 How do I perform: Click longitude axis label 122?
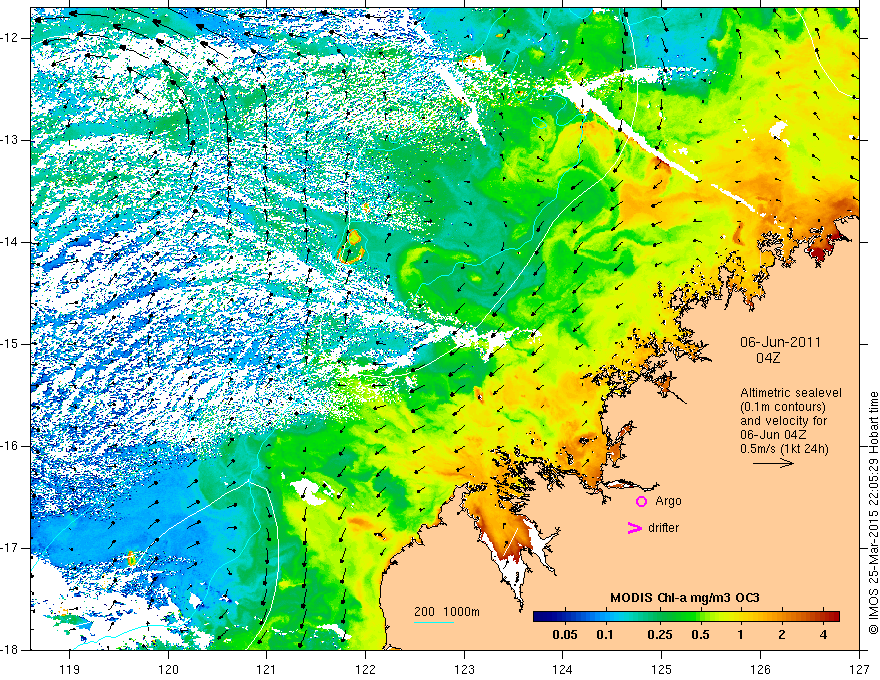(365, 670)
